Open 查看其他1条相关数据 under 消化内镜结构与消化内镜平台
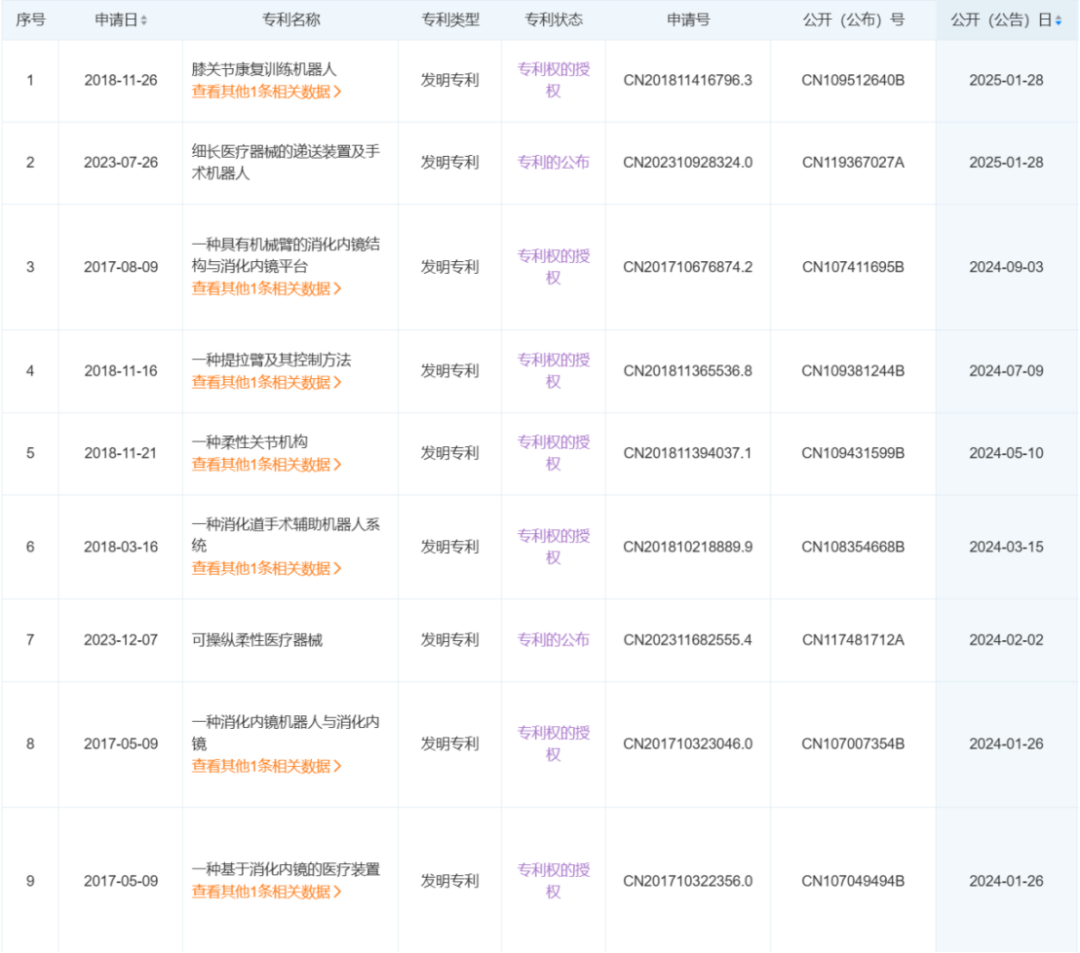Image resolution: width=1080 pixels, height=953 pixels. point(267,289)
